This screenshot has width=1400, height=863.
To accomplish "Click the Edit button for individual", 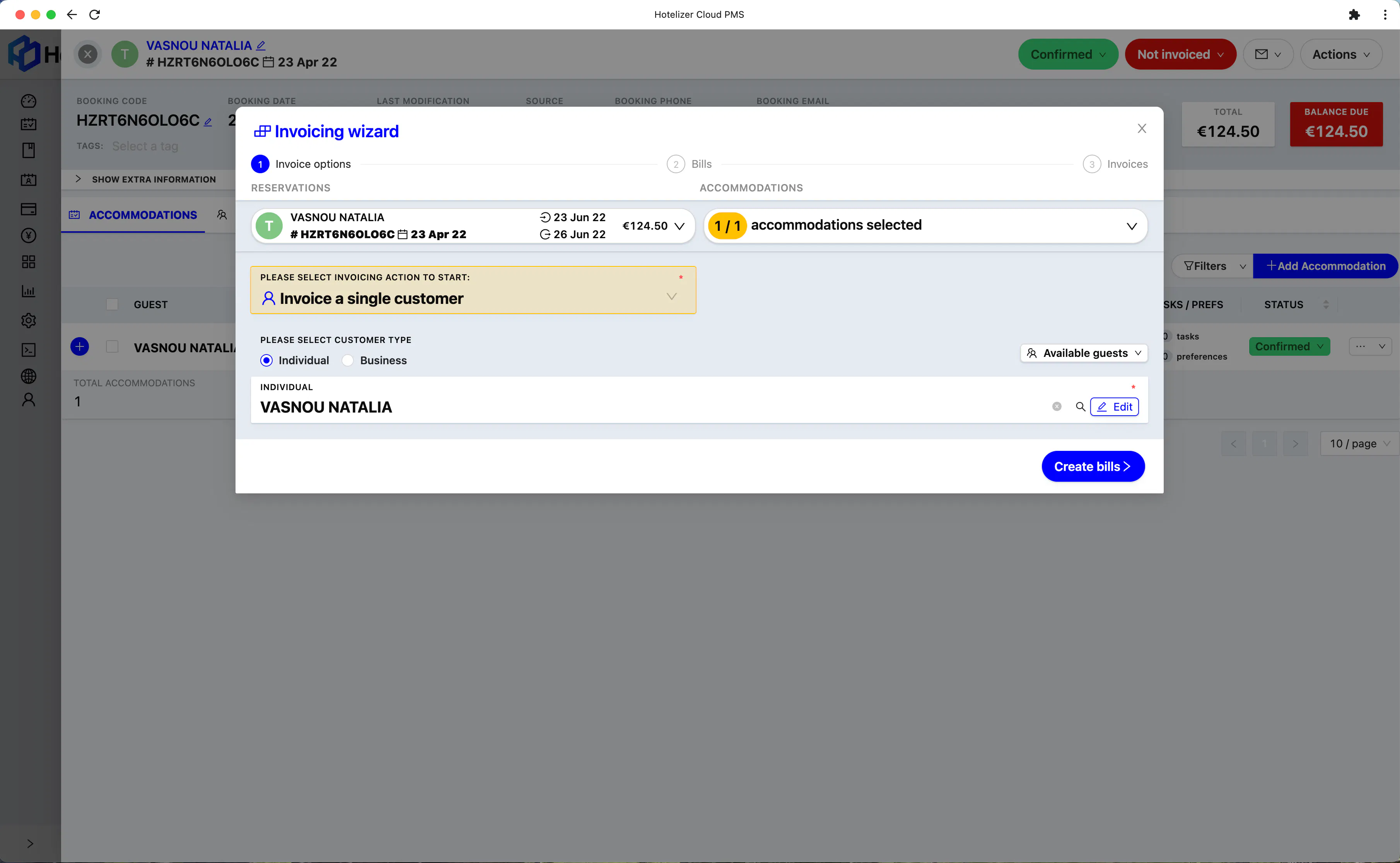I will pyautogui.click(x=1114, y=407).
